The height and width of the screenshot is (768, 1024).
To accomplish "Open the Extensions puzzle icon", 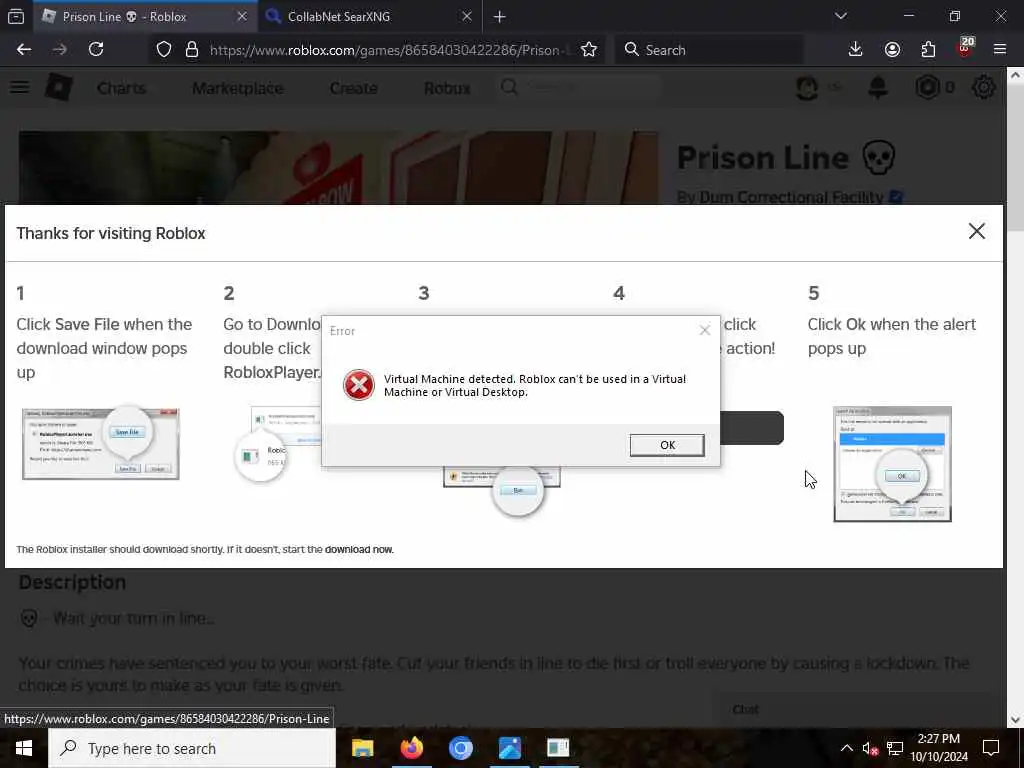I will click(928, 50).
